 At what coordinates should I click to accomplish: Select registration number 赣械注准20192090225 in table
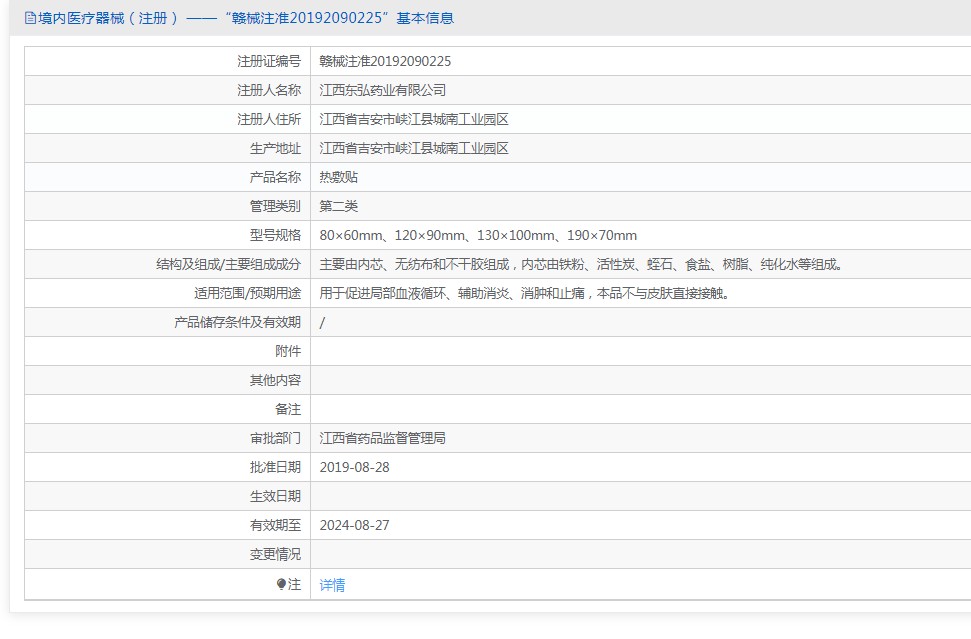tap(385, 61)
